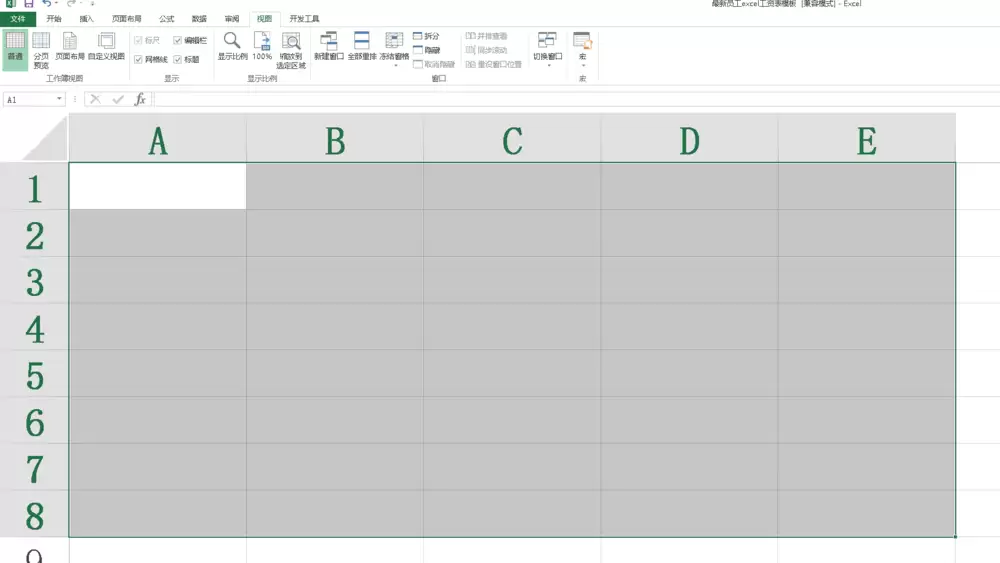Image resolution: width=1000 pixels, height=563 pixels.
Task: Set zoom to 100%
Action: tap(262, 46)
